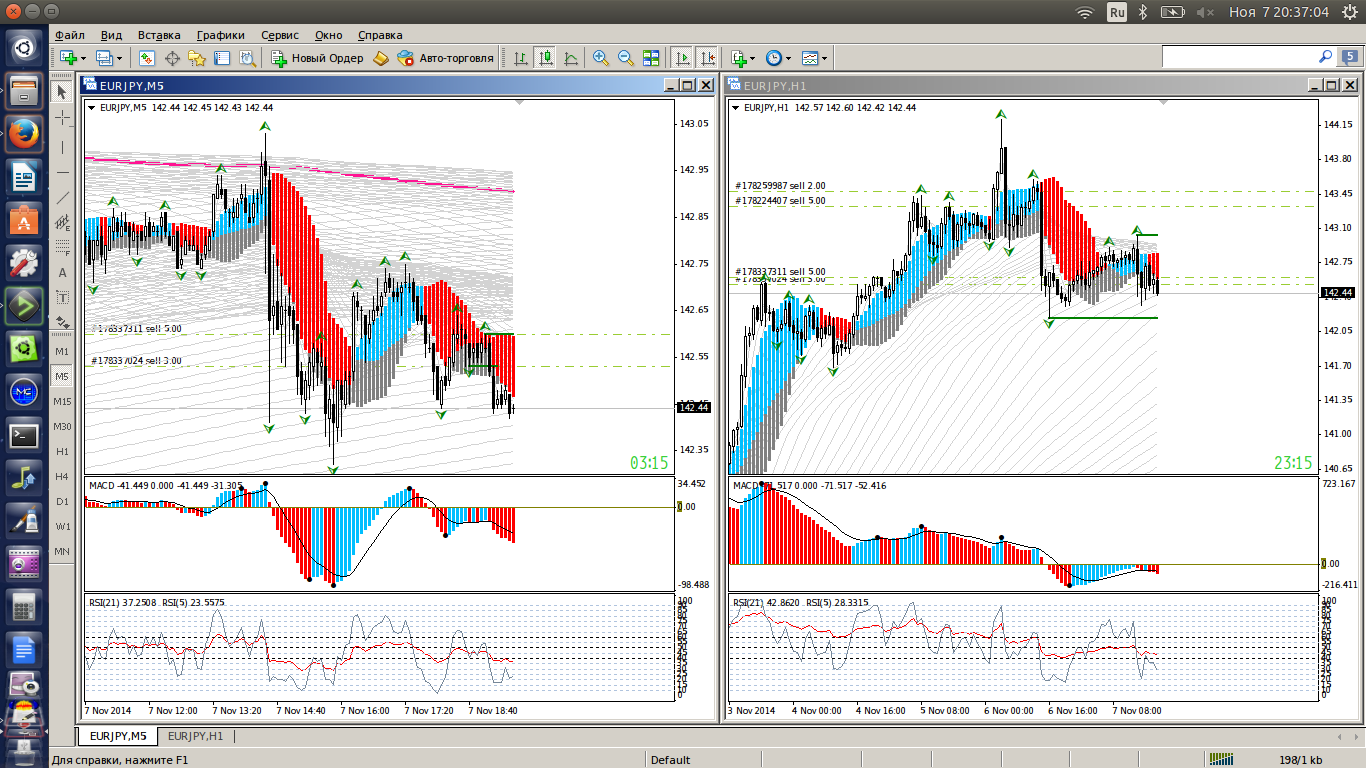Switch timeframe to W1
This screenshot has height=768, width=1366.
click(62, 527)
